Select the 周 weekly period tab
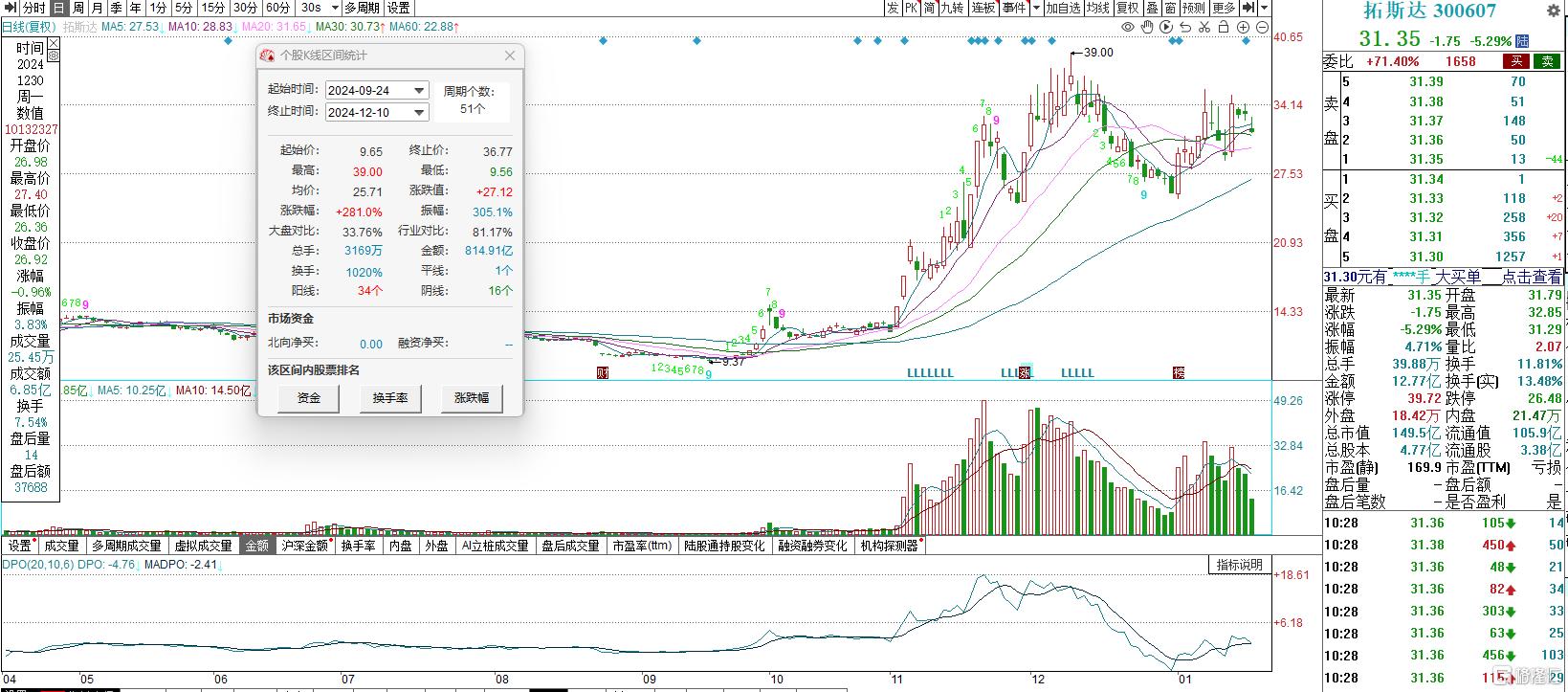This screenshot has height=692, width=1568. (77, 8)
